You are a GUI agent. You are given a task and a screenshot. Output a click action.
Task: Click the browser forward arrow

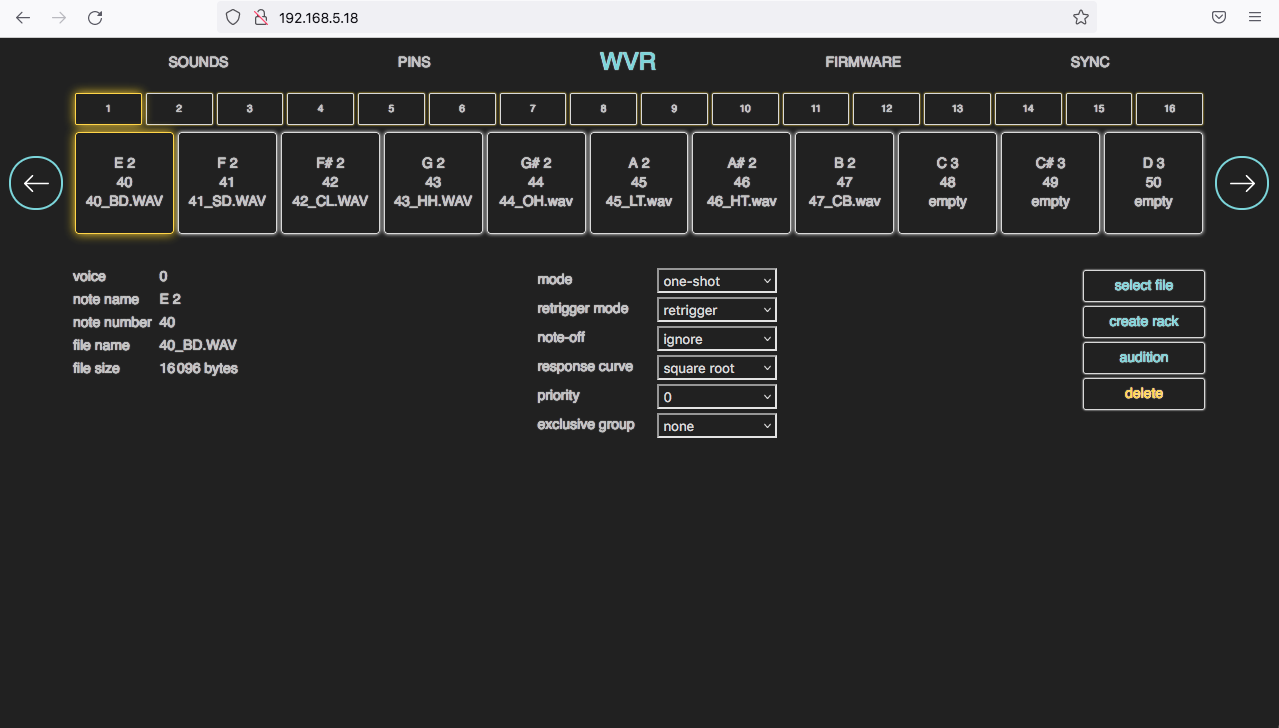pyautogui.click(x=59, y=18)
